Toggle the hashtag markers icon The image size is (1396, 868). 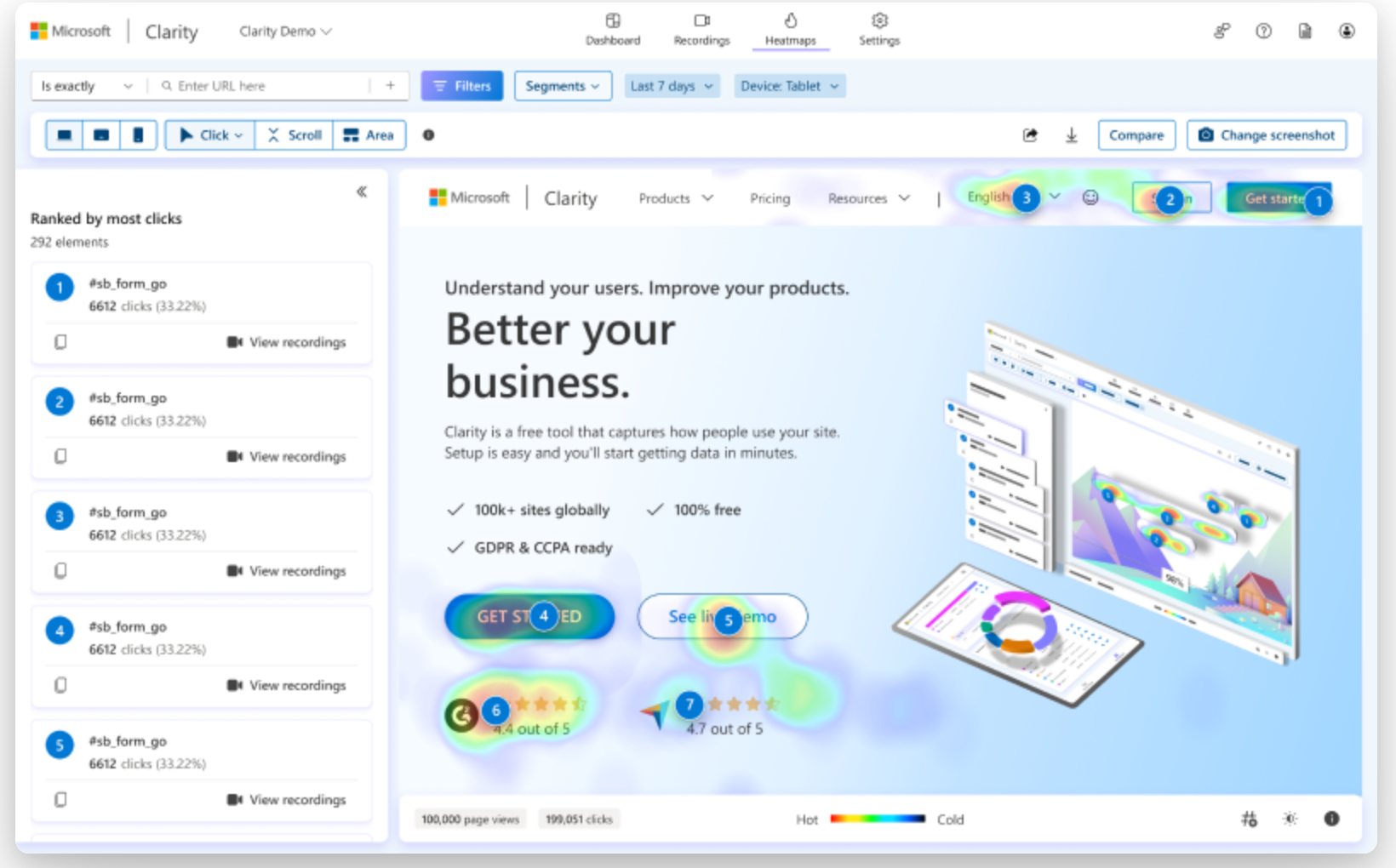(x=1249, y=819)
